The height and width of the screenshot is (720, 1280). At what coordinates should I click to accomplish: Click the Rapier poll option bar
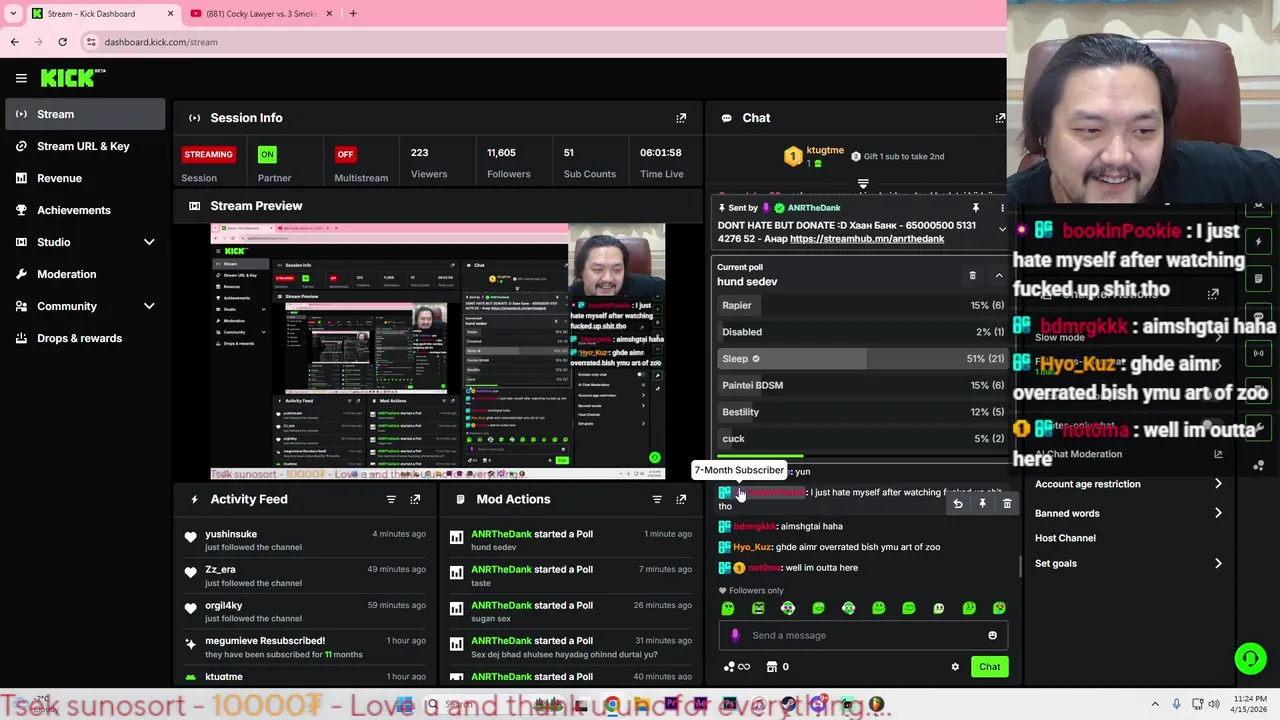863,305
